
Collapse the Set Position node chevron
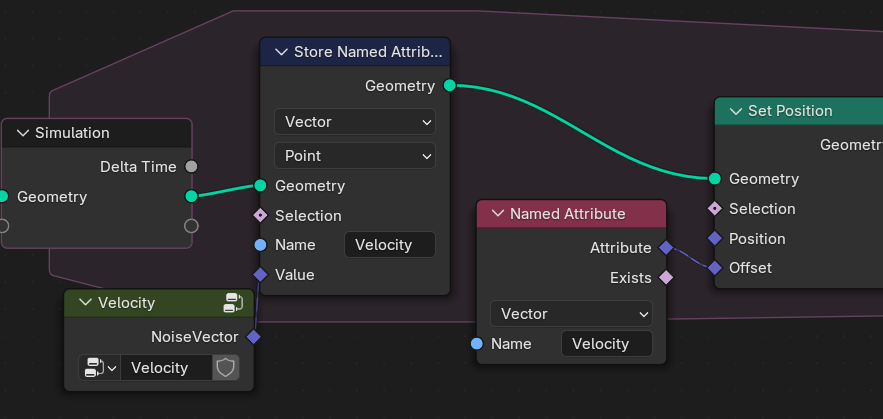(735, 112)
